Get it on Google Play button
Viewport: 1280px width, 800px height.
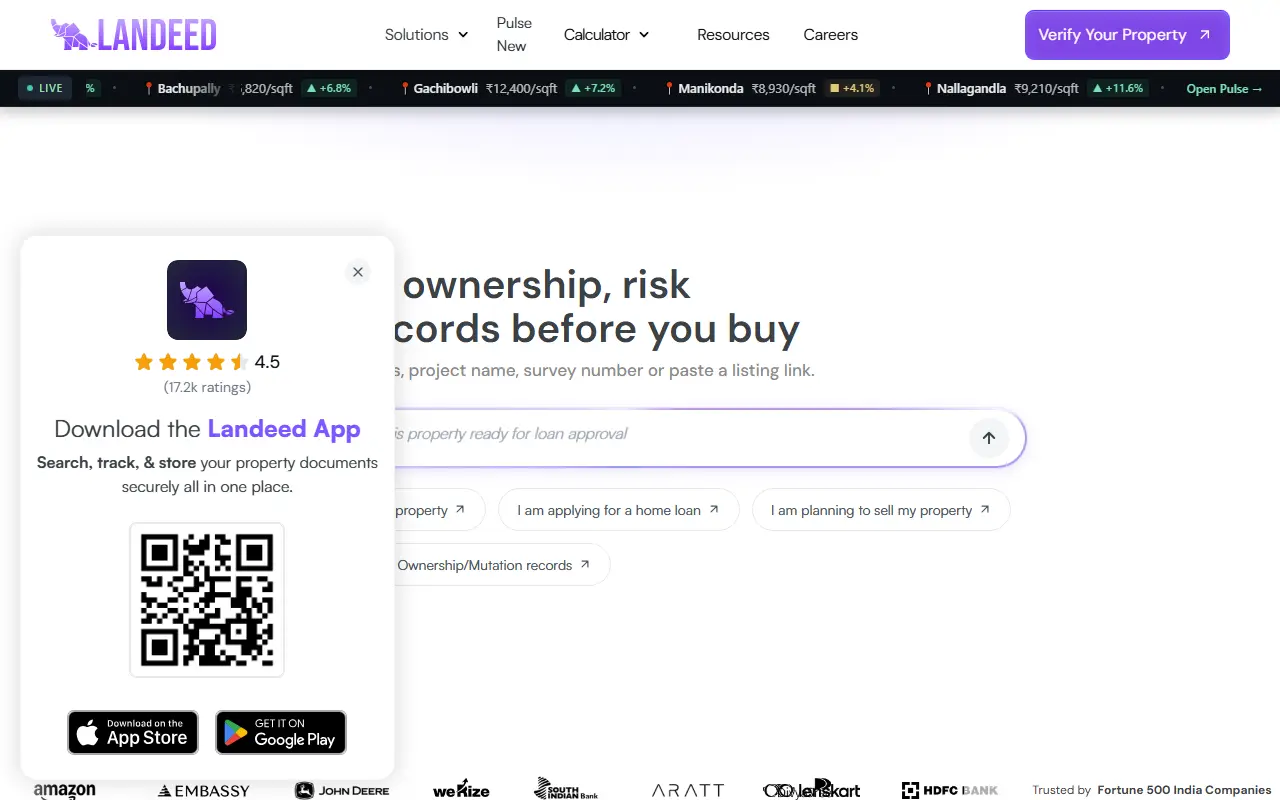click(281, 733)
